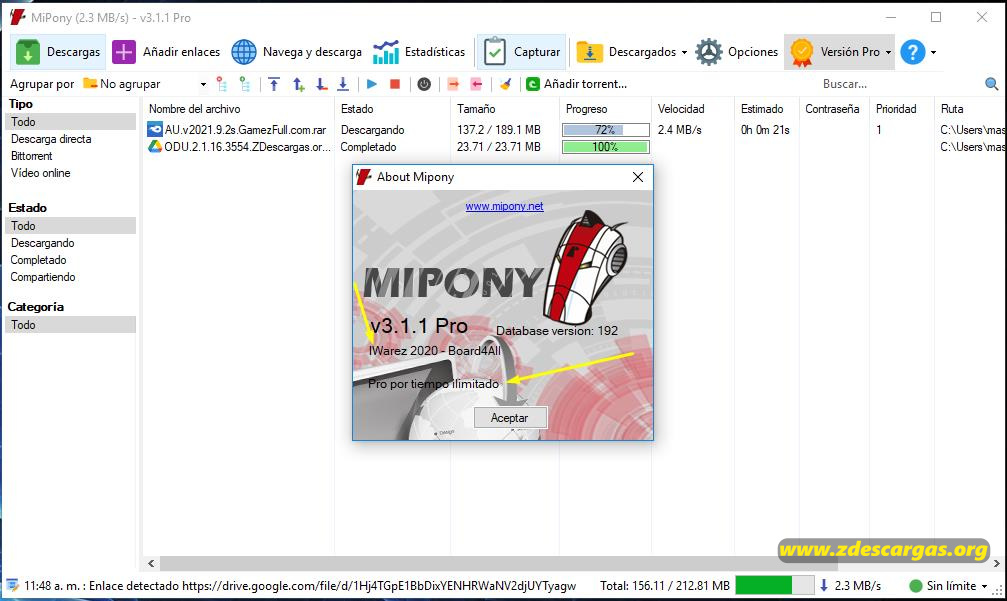Click the green total progress bar in status bar
Image resolution: width=1007 pixels, height=601 pixels.
point(775,586)
